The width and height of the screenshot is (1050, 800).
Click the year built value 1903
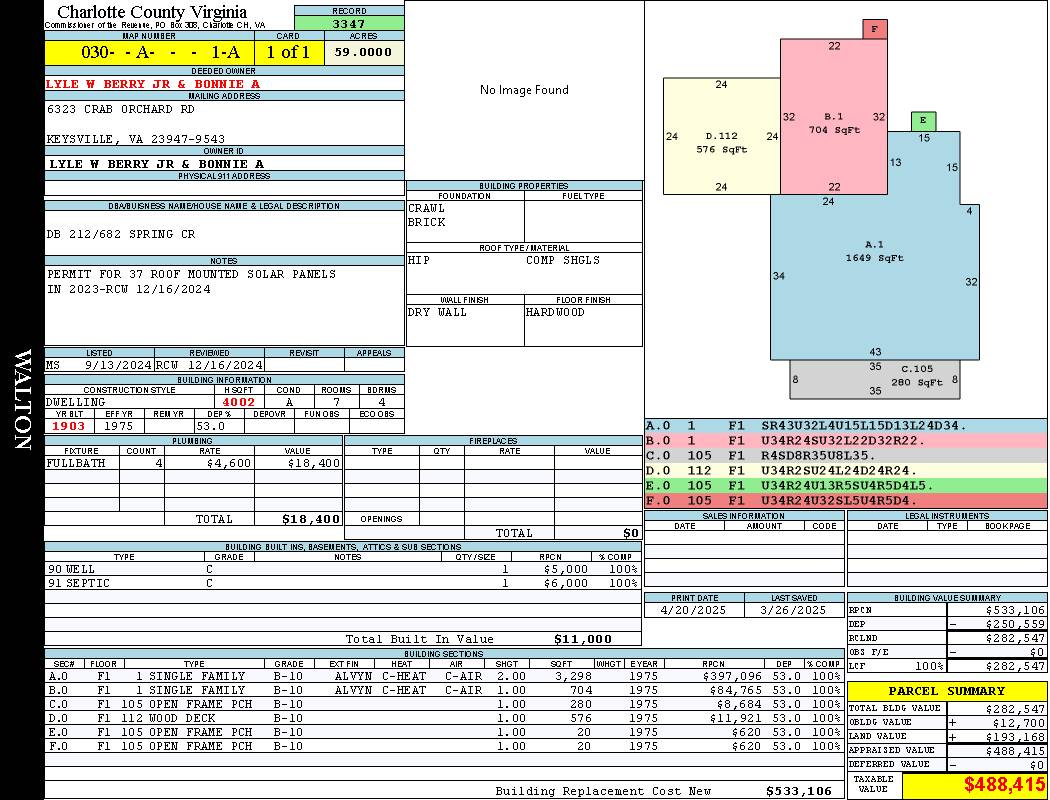68,426
